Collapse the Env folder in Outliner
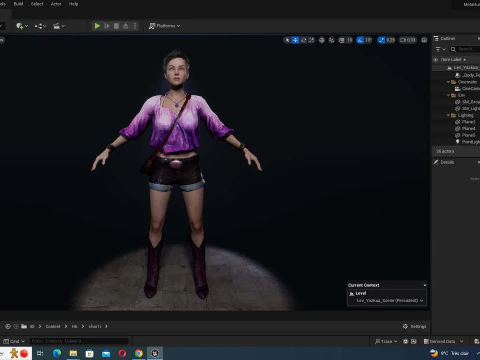 (448, 95)
